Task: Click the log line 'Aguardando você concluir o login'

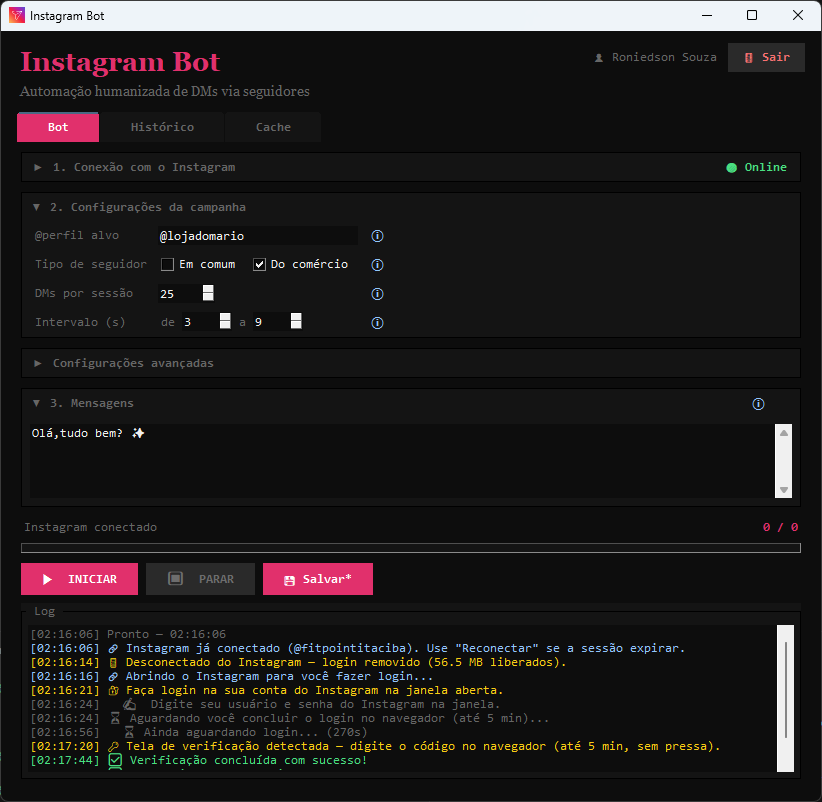Action: 290,718
